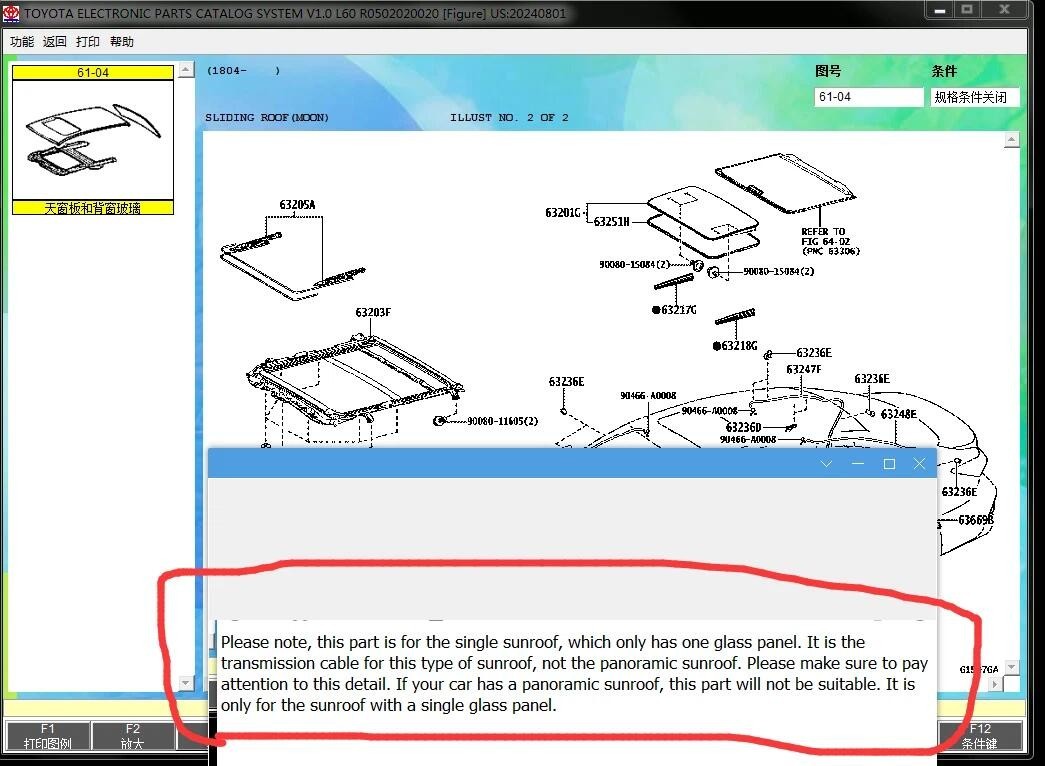This screenshot has width=1045, height=766.
Task: Click the 图号 input field showing 61-04
Action: click(x=868, y=97)
